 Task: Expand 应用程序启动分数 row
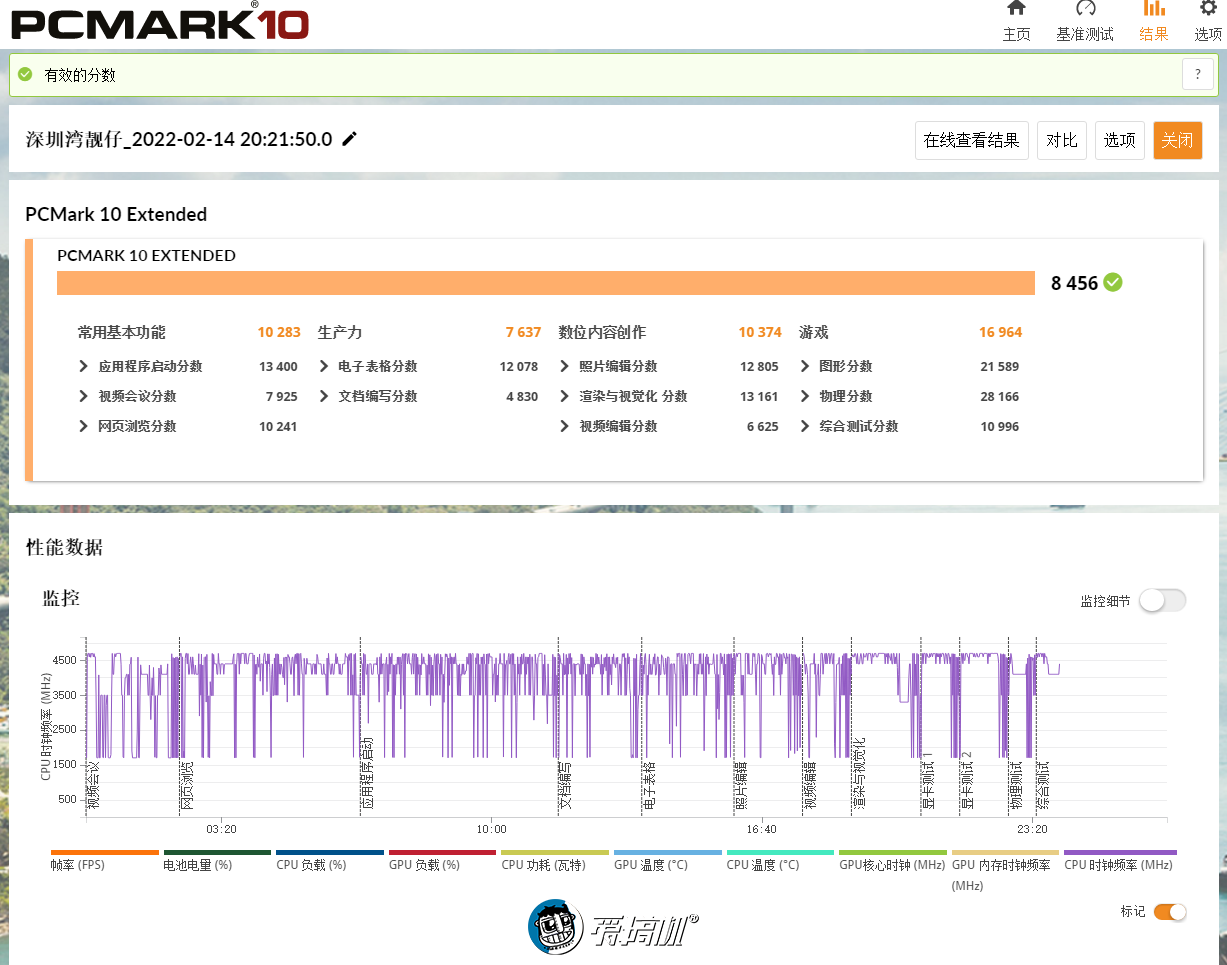point(140,367)
